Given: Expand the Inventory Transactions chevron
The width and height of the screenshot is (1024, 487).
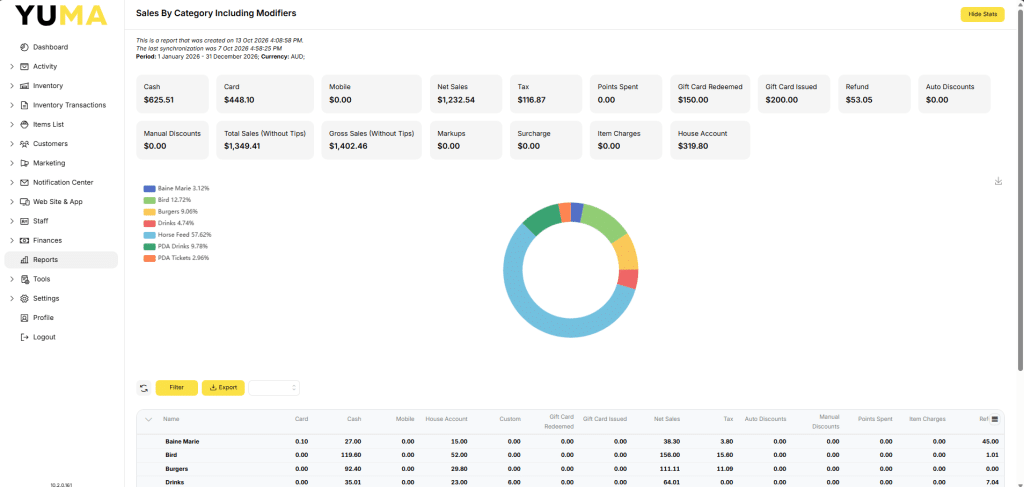Looking at the screenshot, I should click(12, 105).
